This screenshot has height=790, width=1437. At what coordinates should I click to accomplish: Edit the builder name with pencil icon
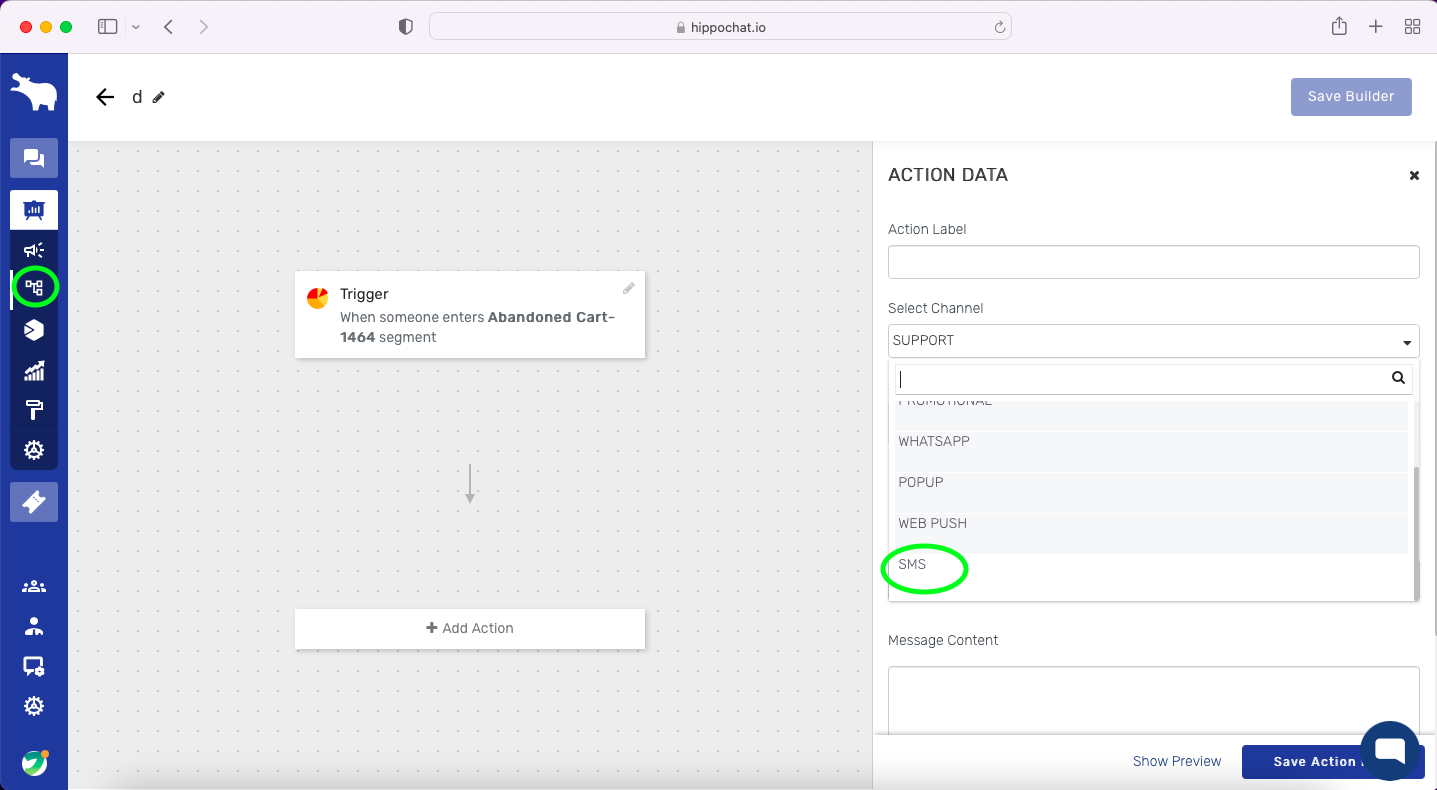pos(159,97)
